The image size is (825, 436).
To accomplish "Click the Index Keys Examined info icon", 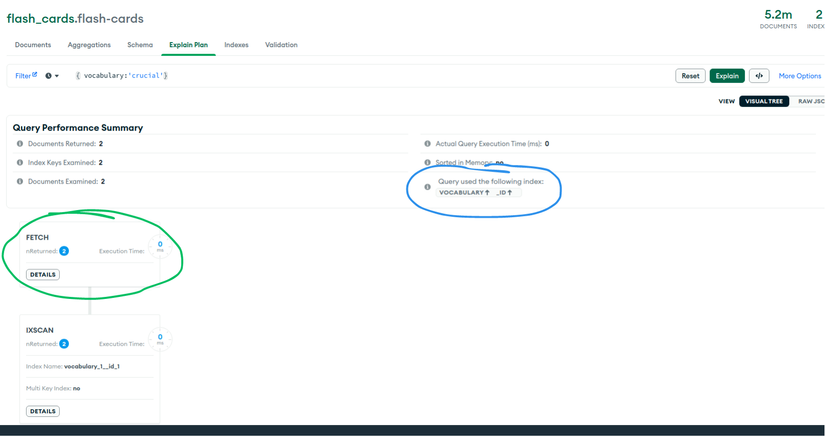I will point(20,163).
